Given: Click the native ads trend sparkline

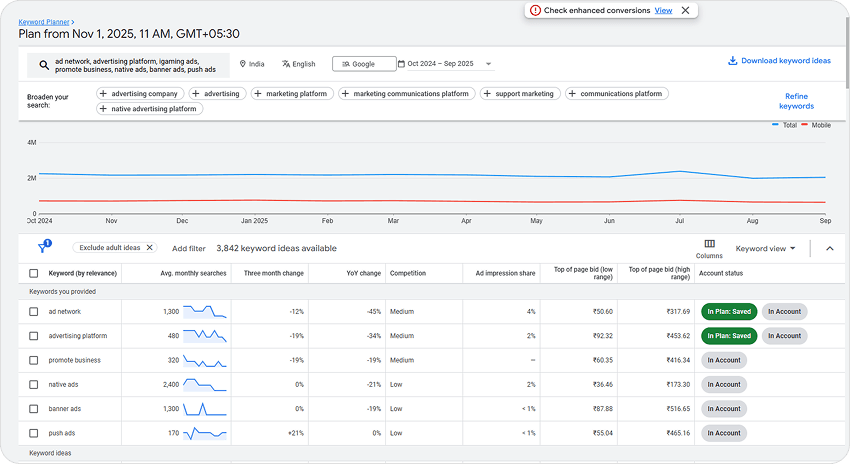Looking at the screenshot, I should coord(204,384).
